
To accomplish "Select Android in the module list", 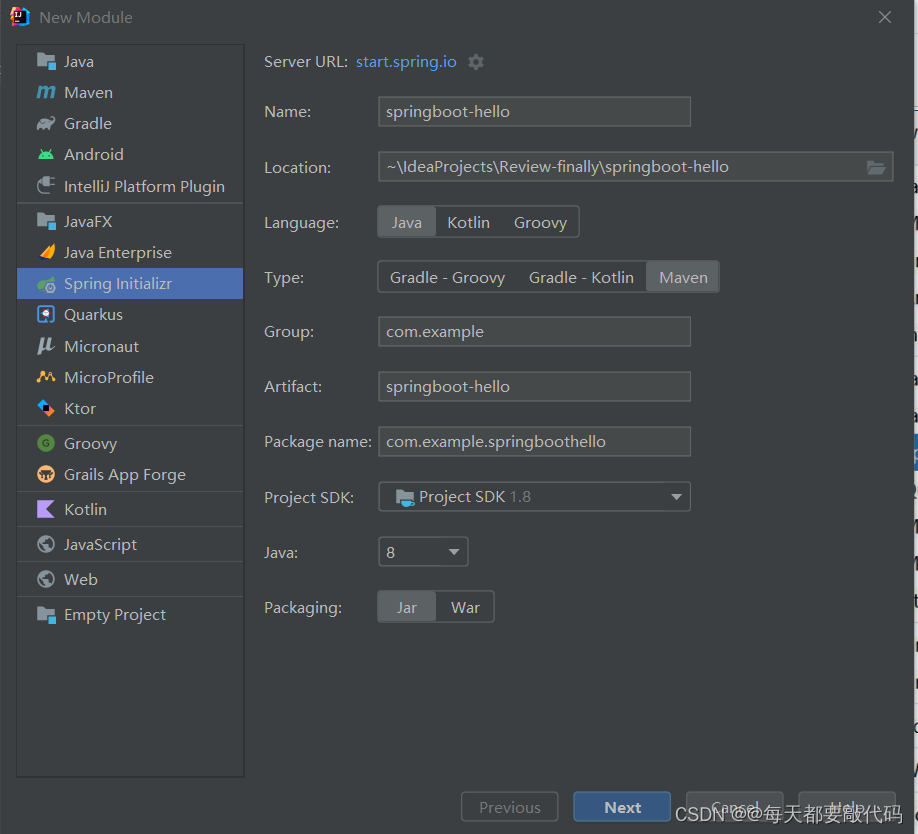I will (x=130, y=155).
